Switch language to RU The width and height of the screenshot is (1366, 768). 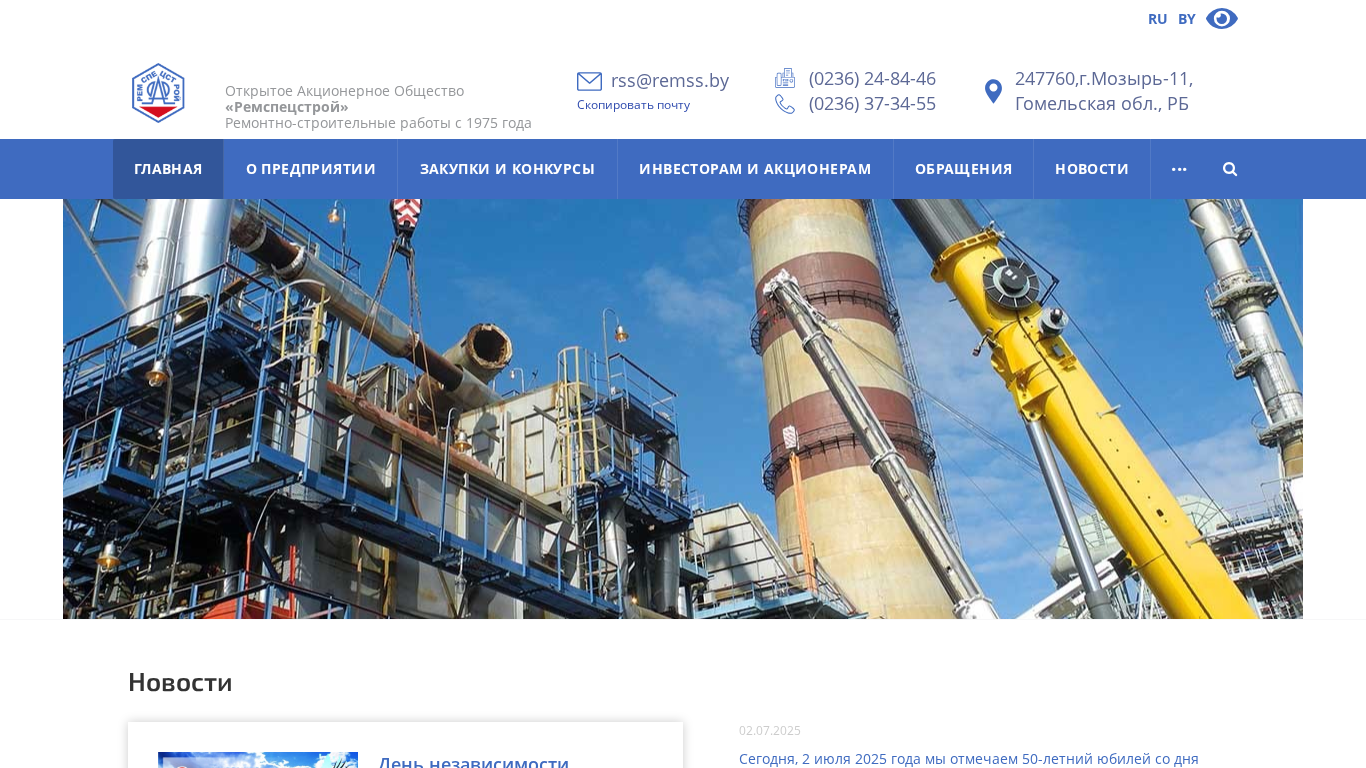pyautogui.click(x=1157, y=19)
